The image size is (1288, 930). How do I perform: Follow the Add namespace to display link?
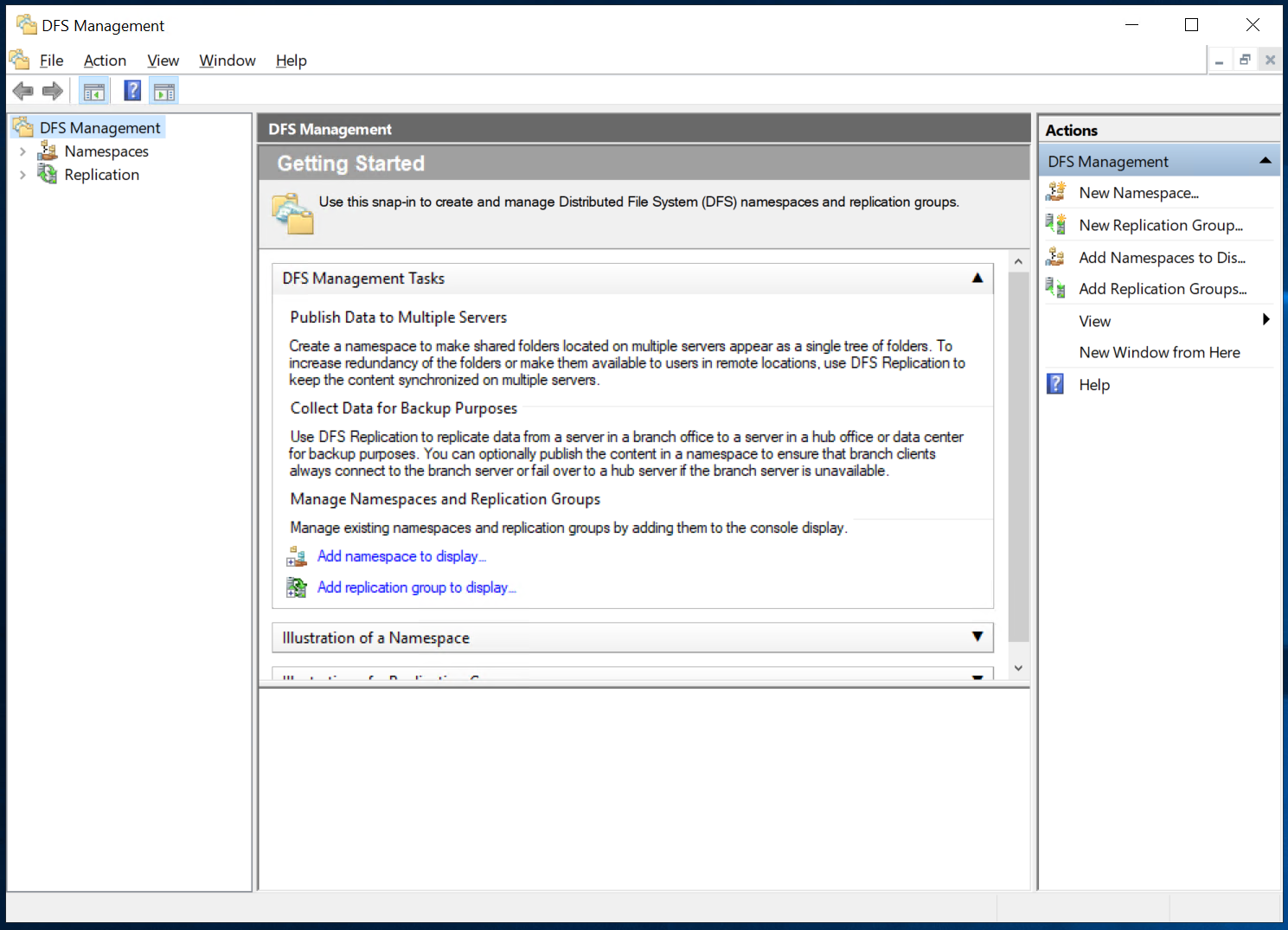[x=401, y=556]
